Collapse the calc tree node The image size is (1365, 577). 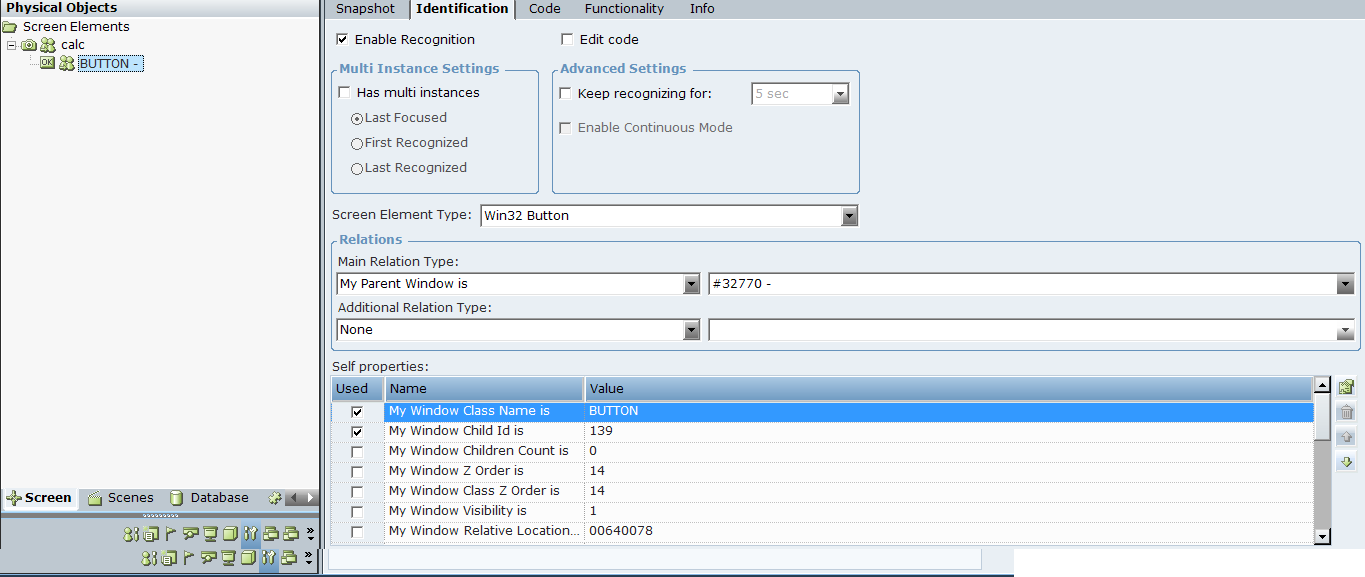click(11, 45)
